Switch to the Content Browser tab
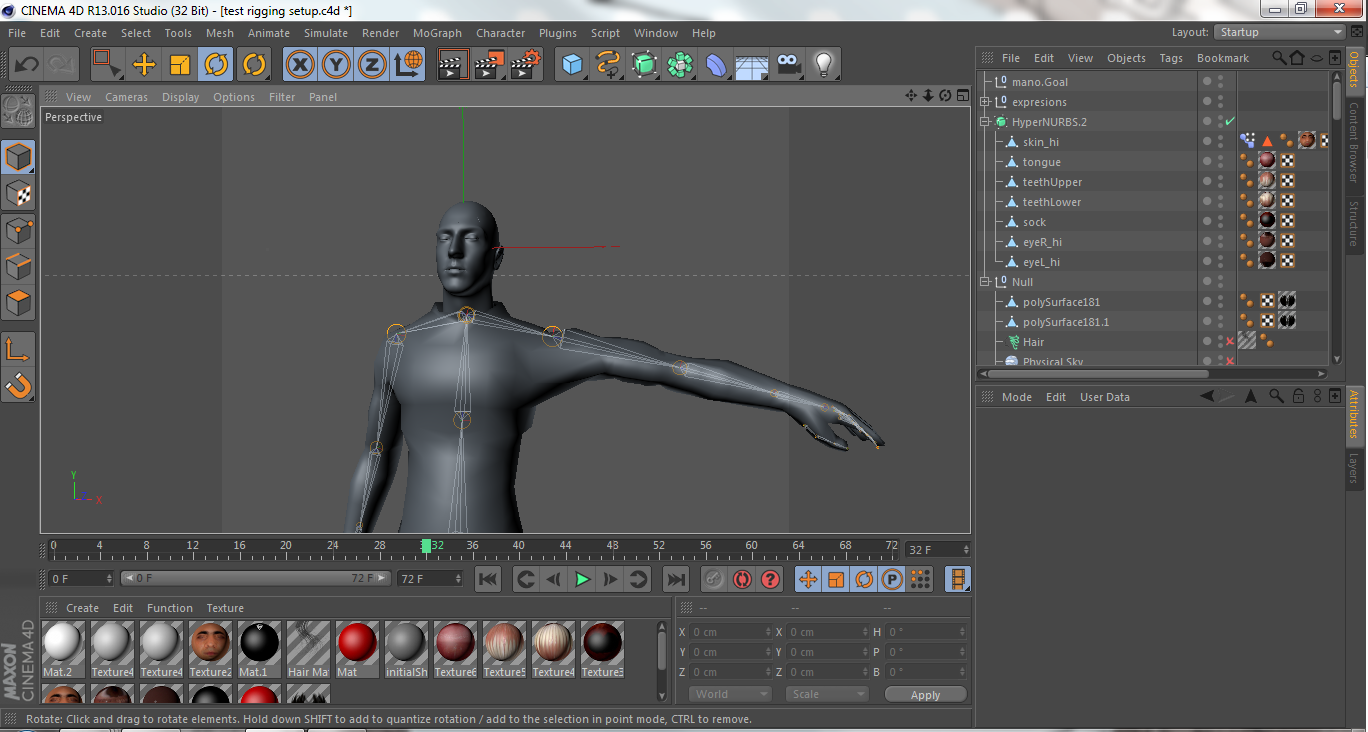 [x=1355, y=141]
